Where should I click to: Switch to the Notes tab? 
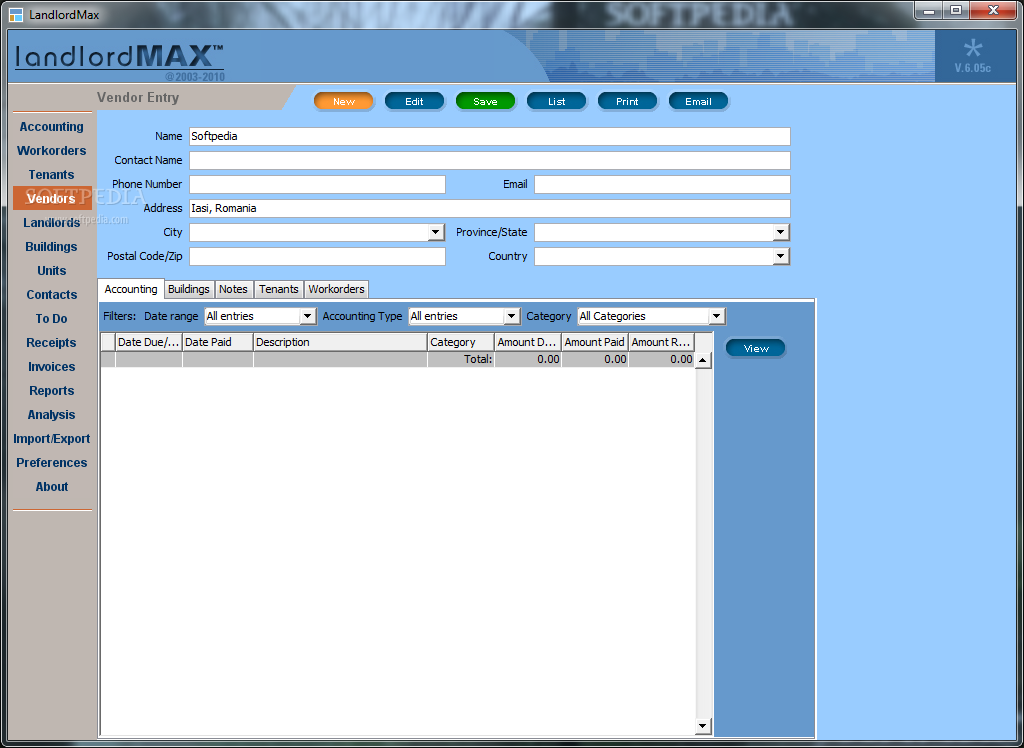coord(233,289)
